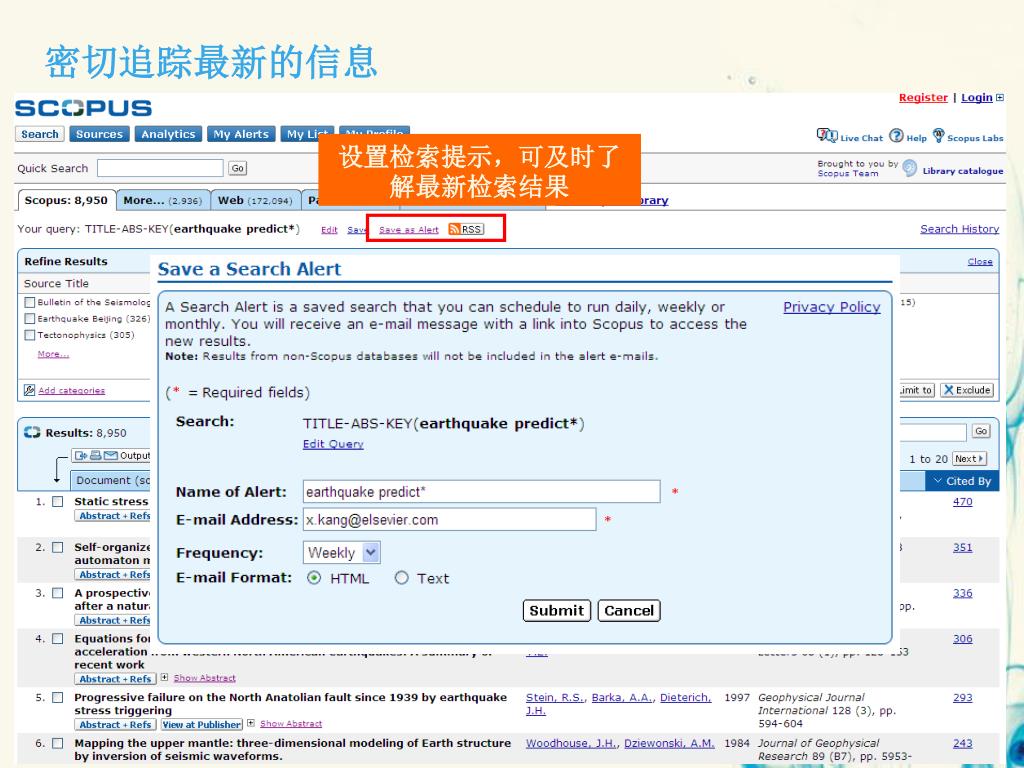Choose HTML e-mail format radio button
Screen dimensions: 1024x768
[x=314, y=578]
